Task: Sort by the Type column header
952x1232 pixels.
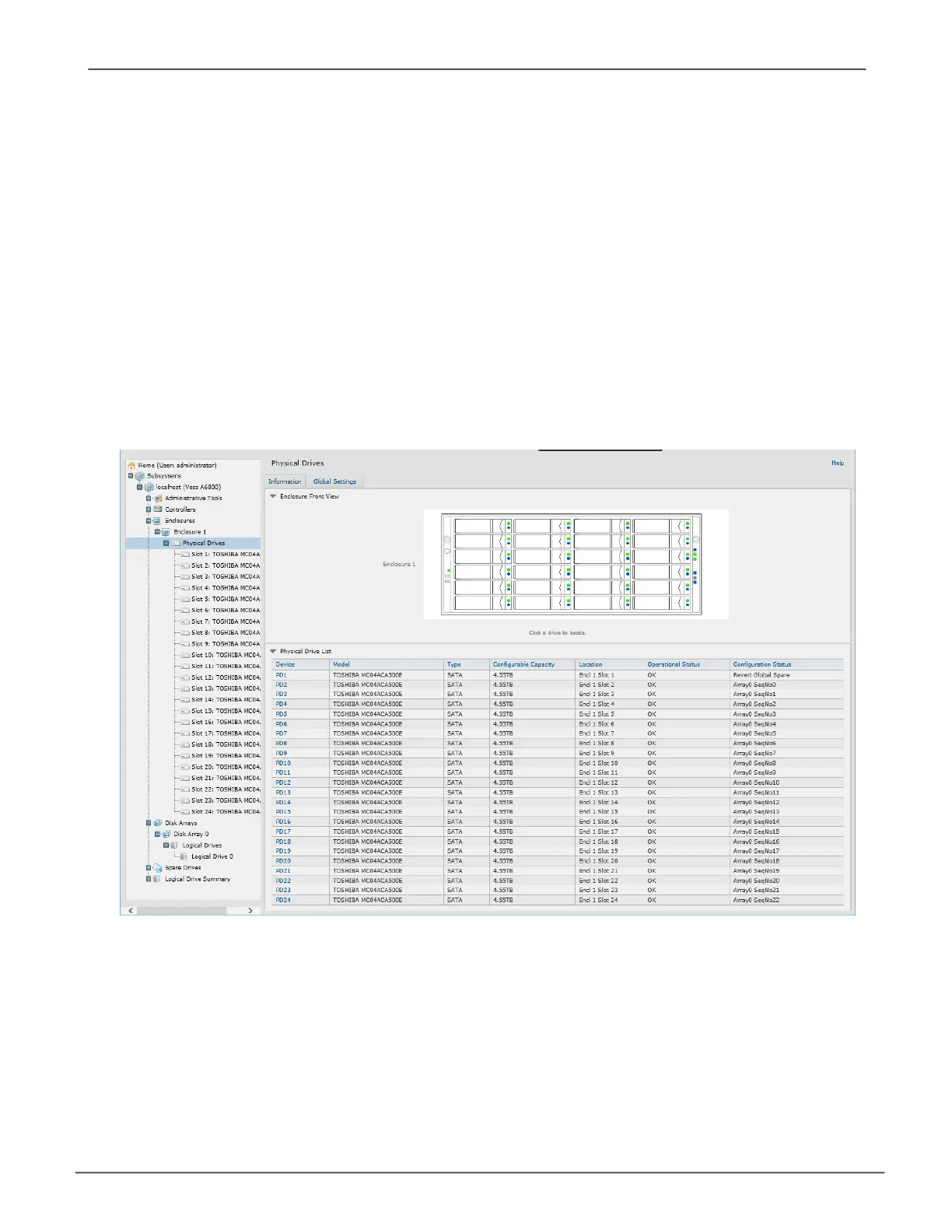Action: [x=467, y=664]
